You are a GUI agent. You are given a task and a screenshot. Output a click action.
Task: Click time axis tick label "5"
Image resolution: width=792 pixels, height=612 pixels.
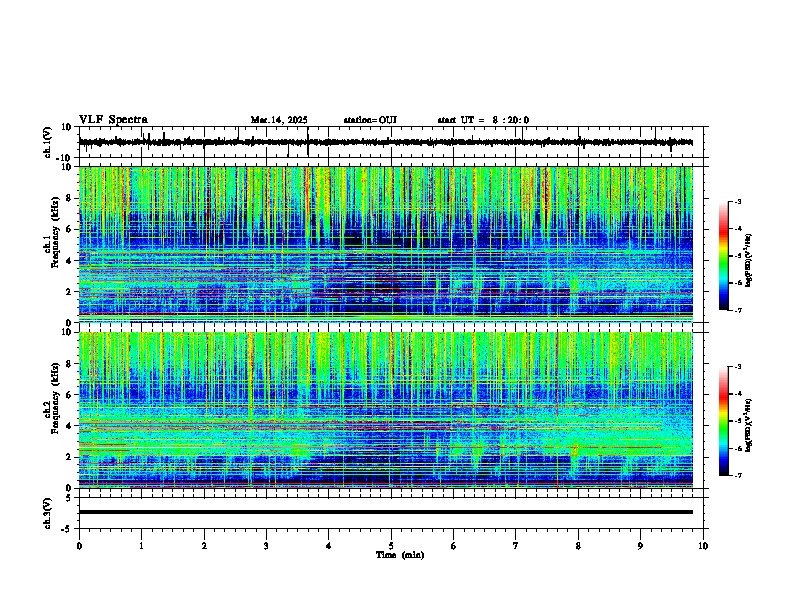coord(391,546)
